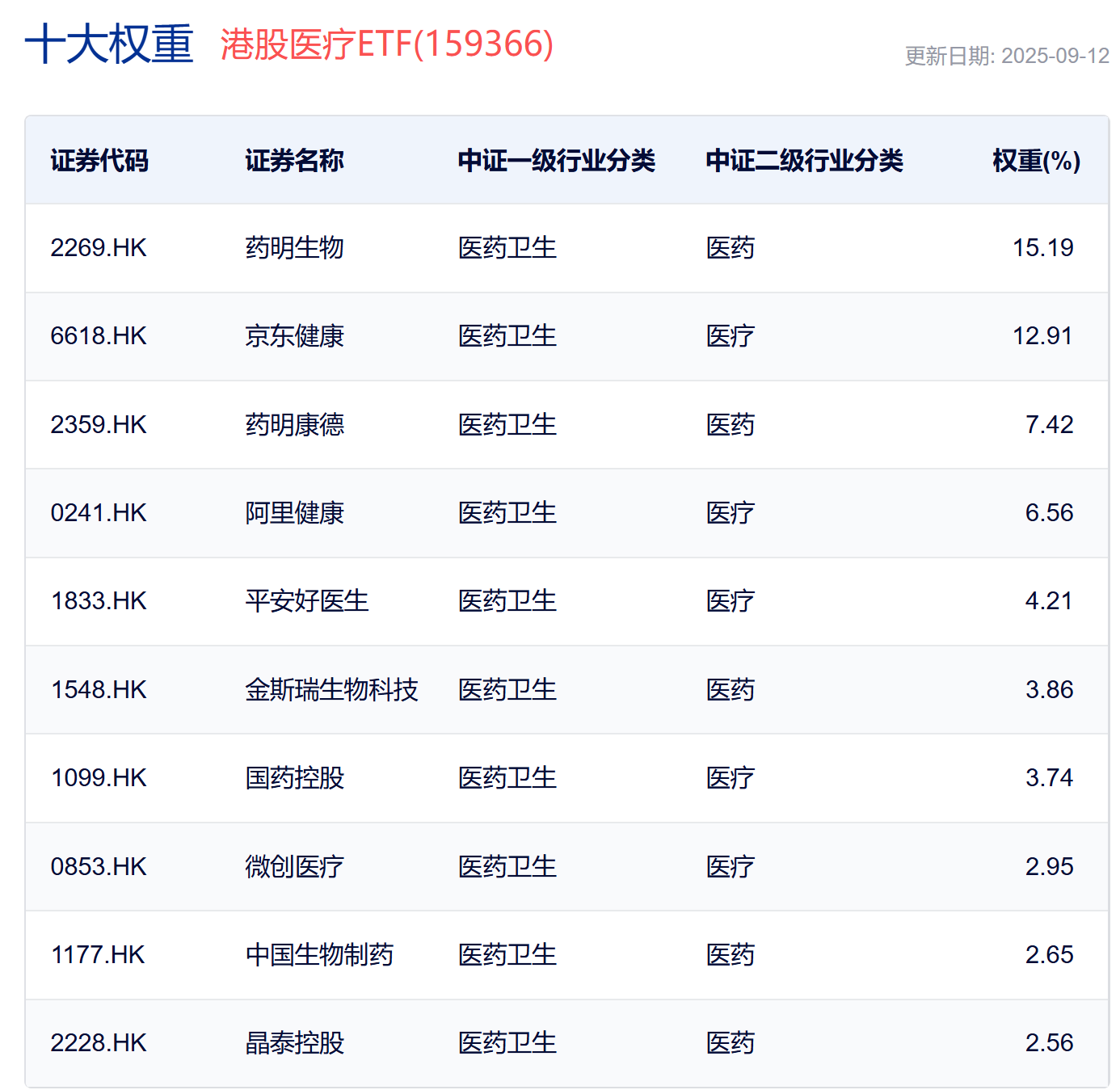Screen dimensions: 1120x1090
Task: Click the update date '2025-09-12'
Action: pyautogui.click(x=1055, y=56)
